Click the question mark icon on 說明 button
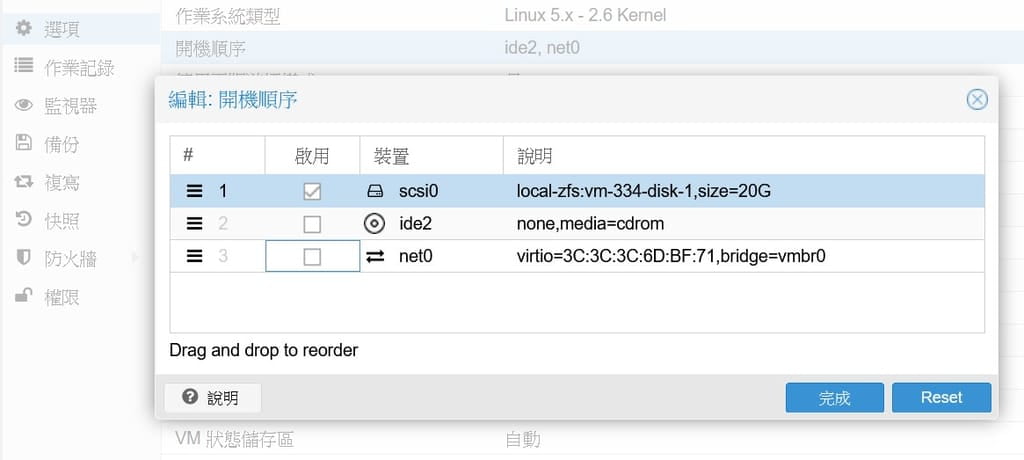This screenshot has width=1024, height=460. pyautogui.click(x=190, y=397)
